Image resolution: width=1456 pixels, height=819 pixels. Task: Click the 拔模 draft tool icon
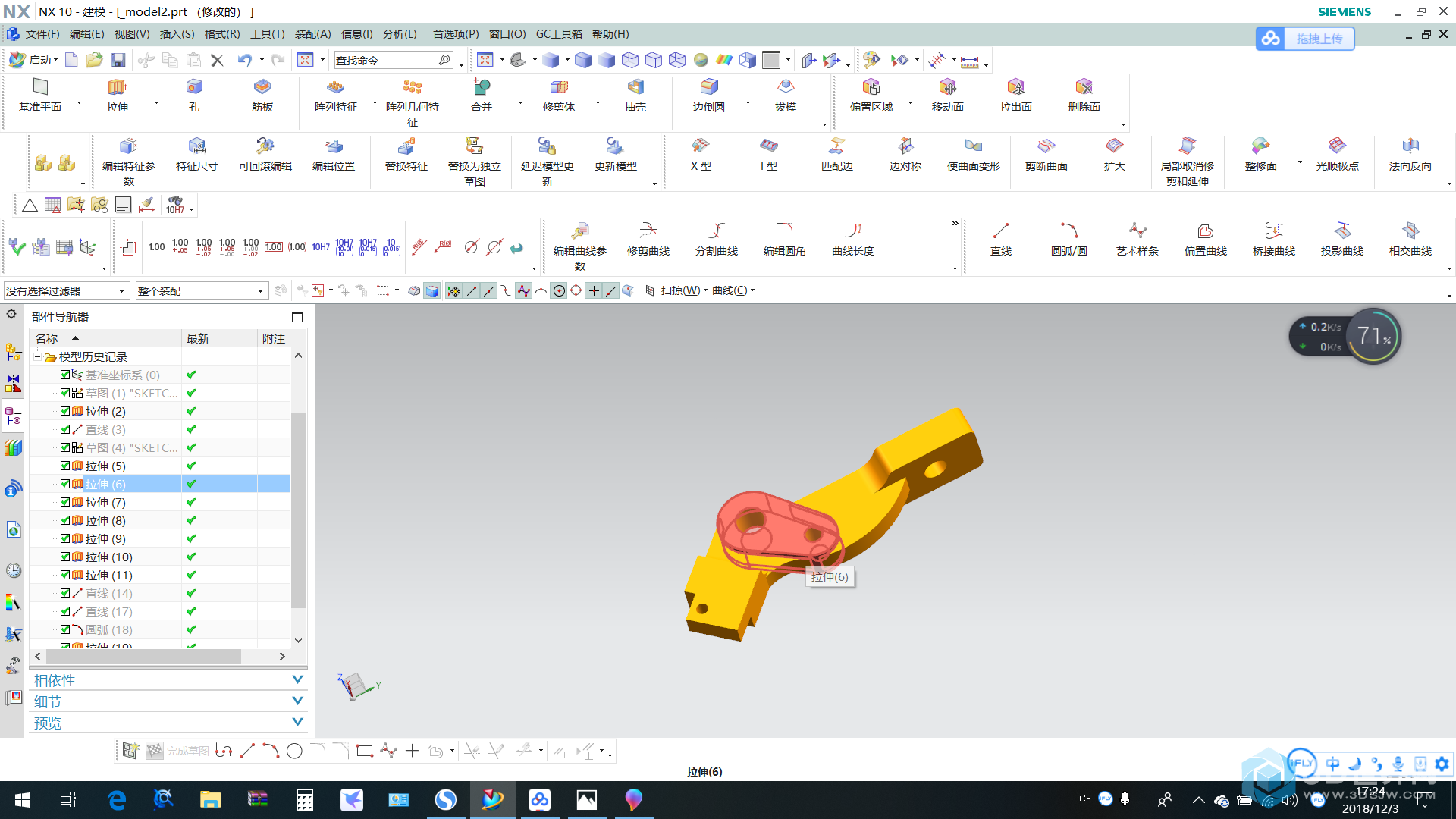pyautogui.click(x=786, y=87)
